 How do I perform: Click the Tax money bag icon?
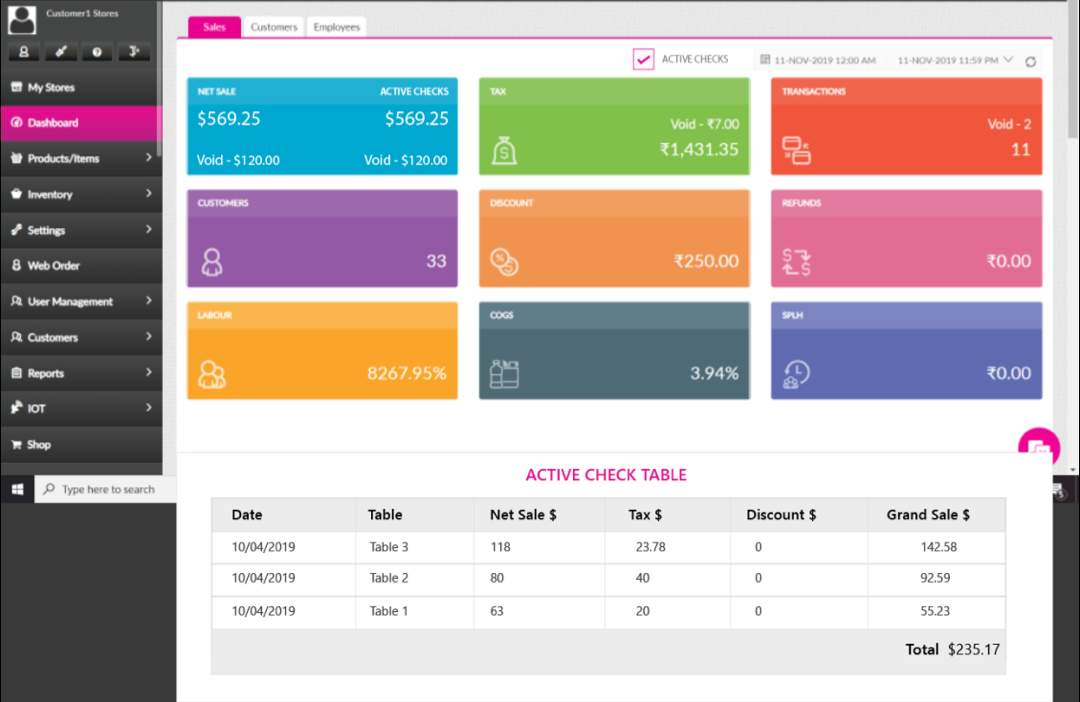(504, 149)
